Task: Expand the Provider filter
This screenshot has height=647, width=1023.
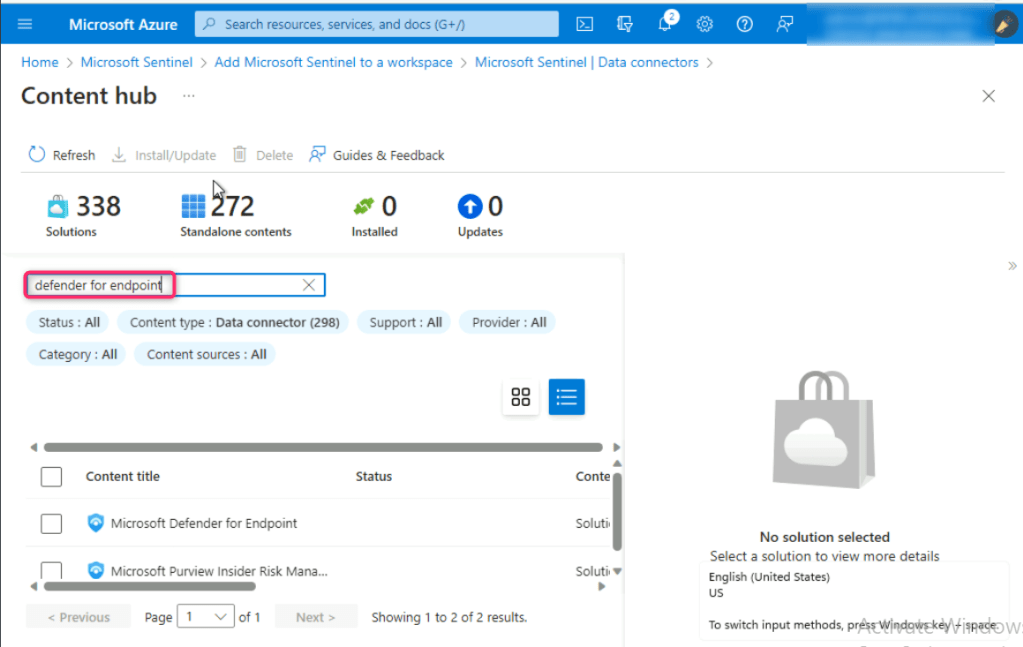Action: click(508, 322)
